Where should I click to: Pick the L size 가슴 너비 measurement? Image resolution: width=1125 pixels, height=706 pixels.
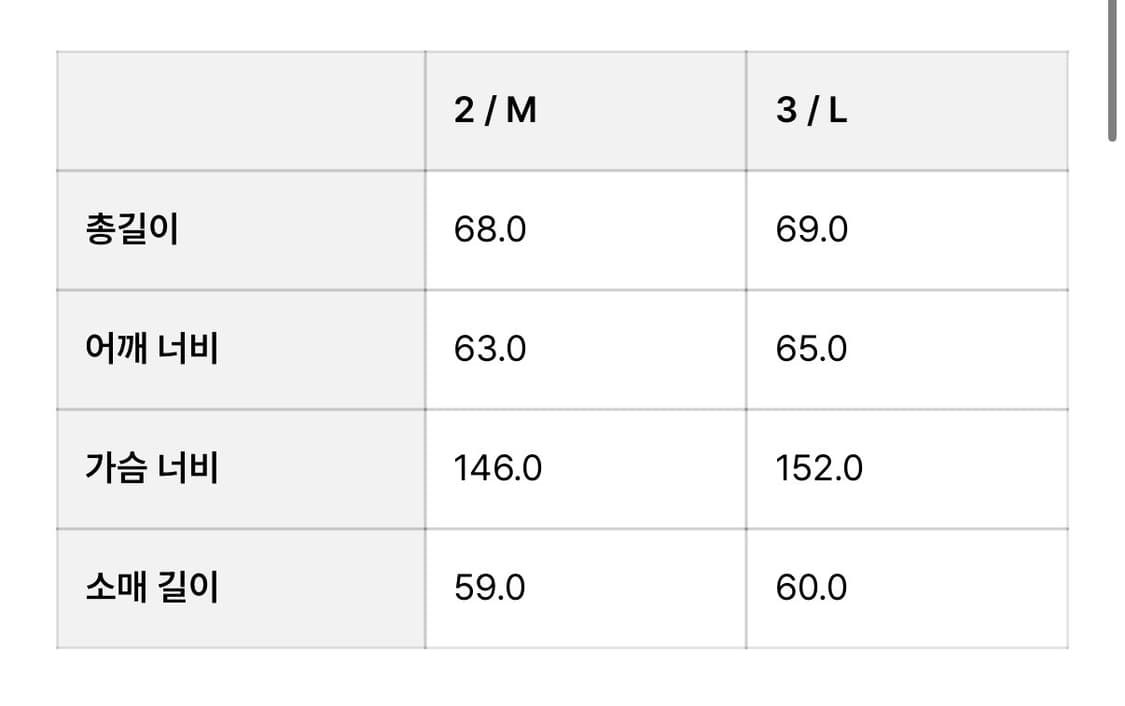coord(819,468)
